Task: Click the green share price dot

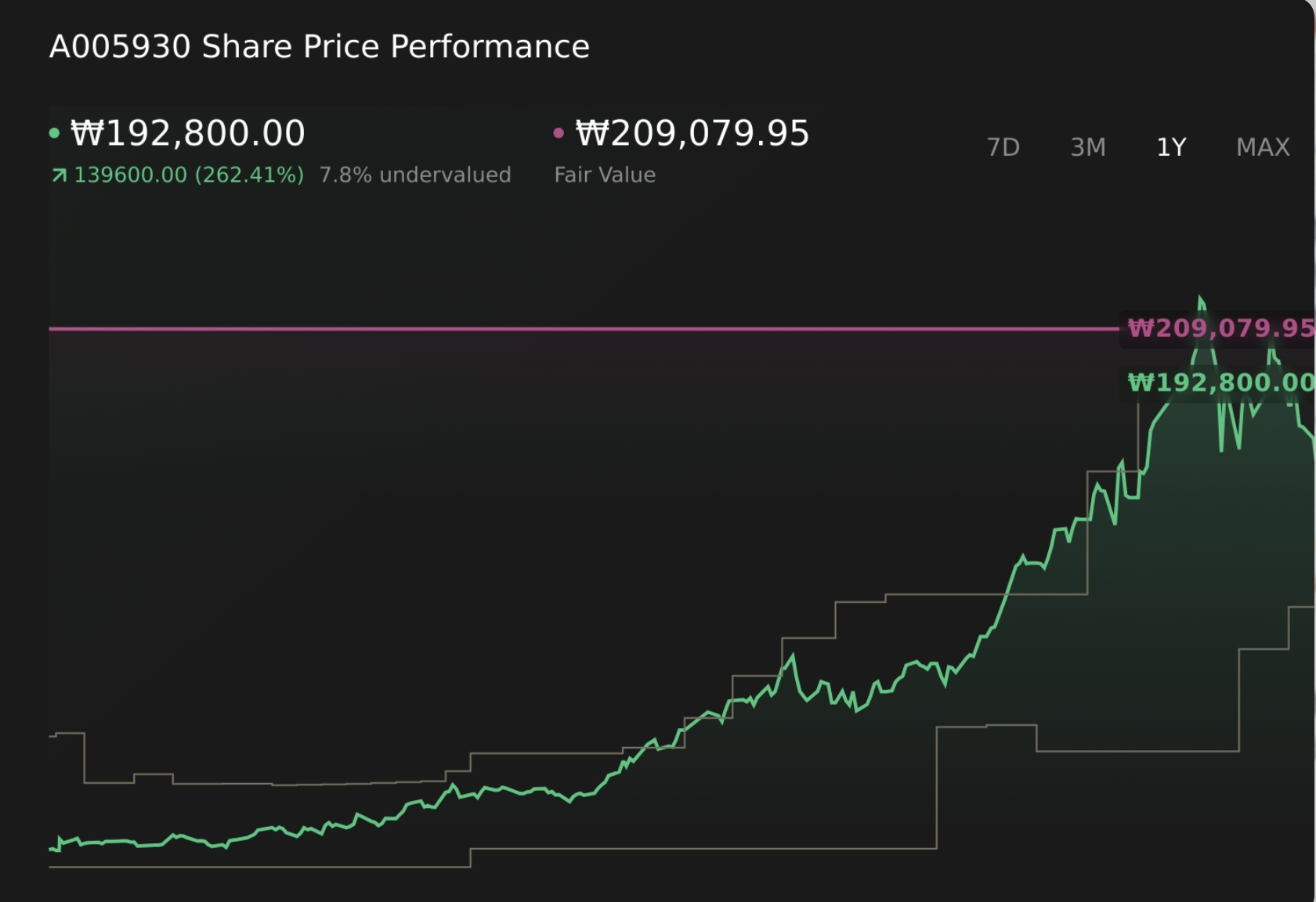Action: pos(54,133)
